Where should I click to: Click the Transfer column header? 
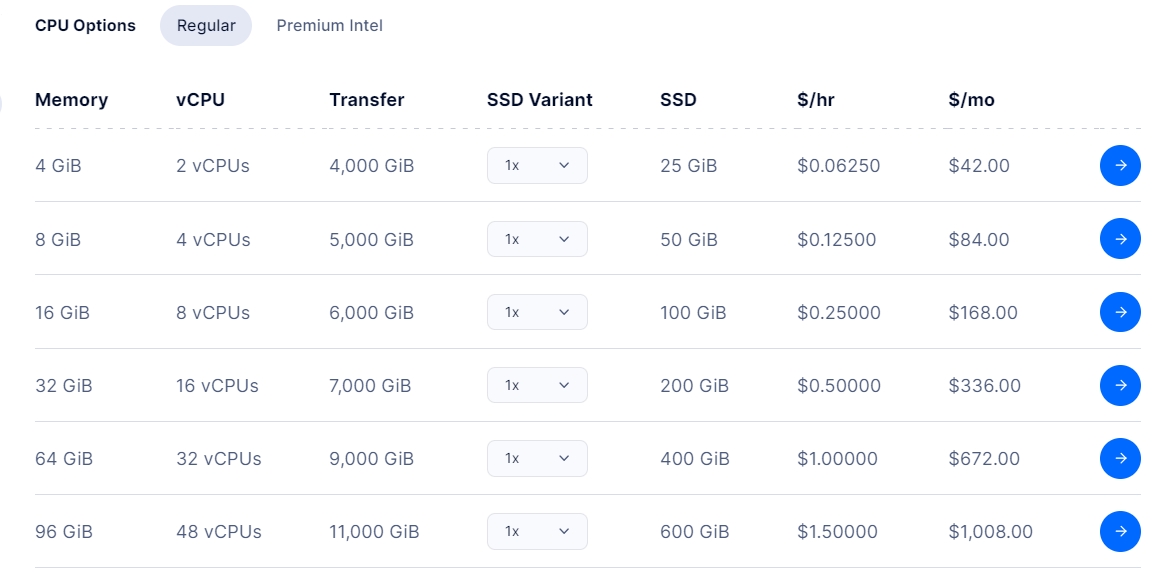click(366, 100)
